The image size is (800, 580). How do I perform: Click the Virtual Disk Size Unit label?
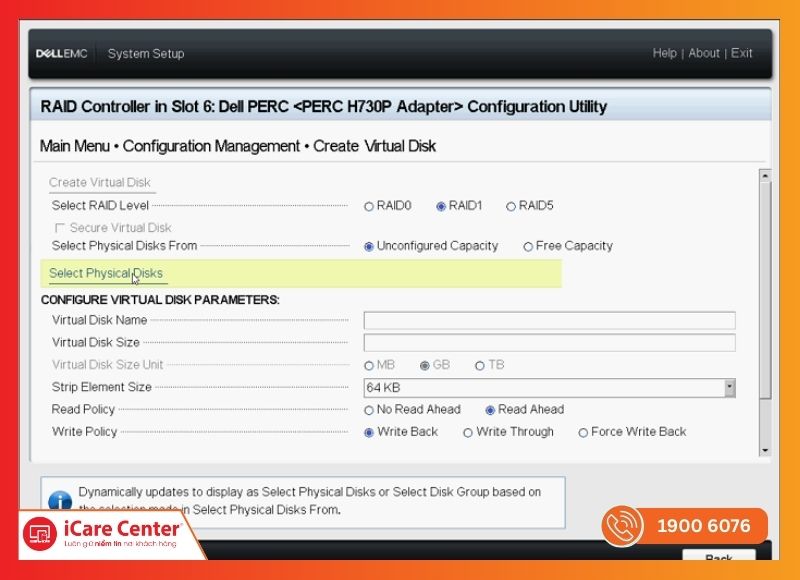point(107,365)
